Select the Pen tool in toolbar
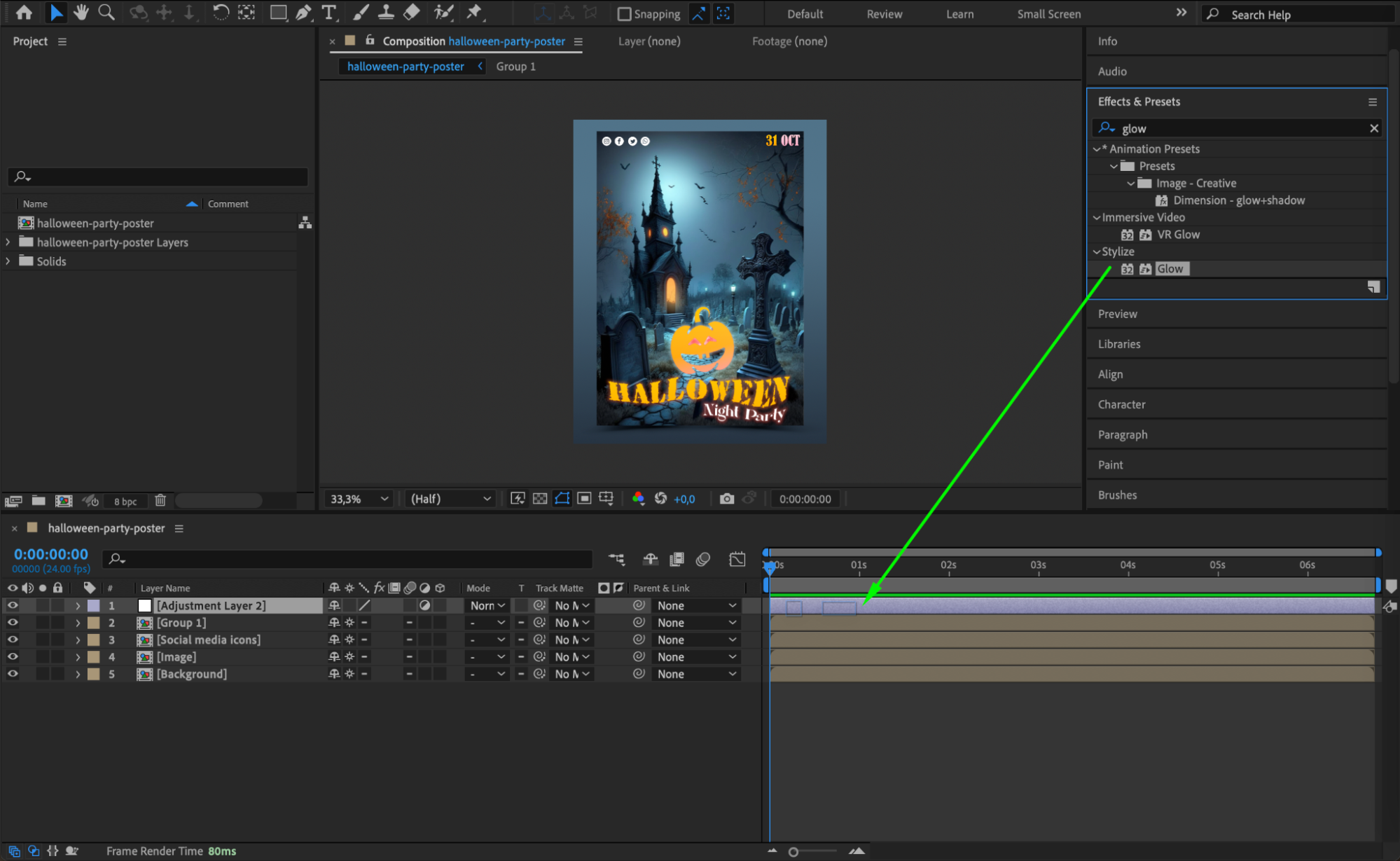 (304, 13)
